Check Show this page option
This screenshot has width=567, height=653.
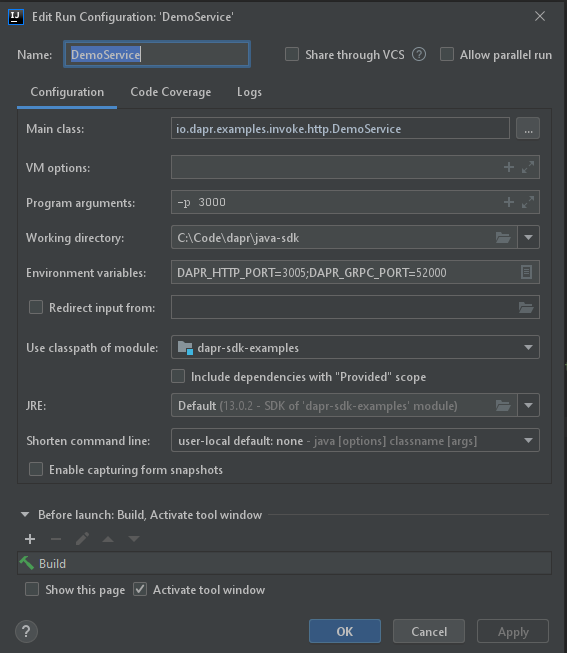click(x=32, y=589)
